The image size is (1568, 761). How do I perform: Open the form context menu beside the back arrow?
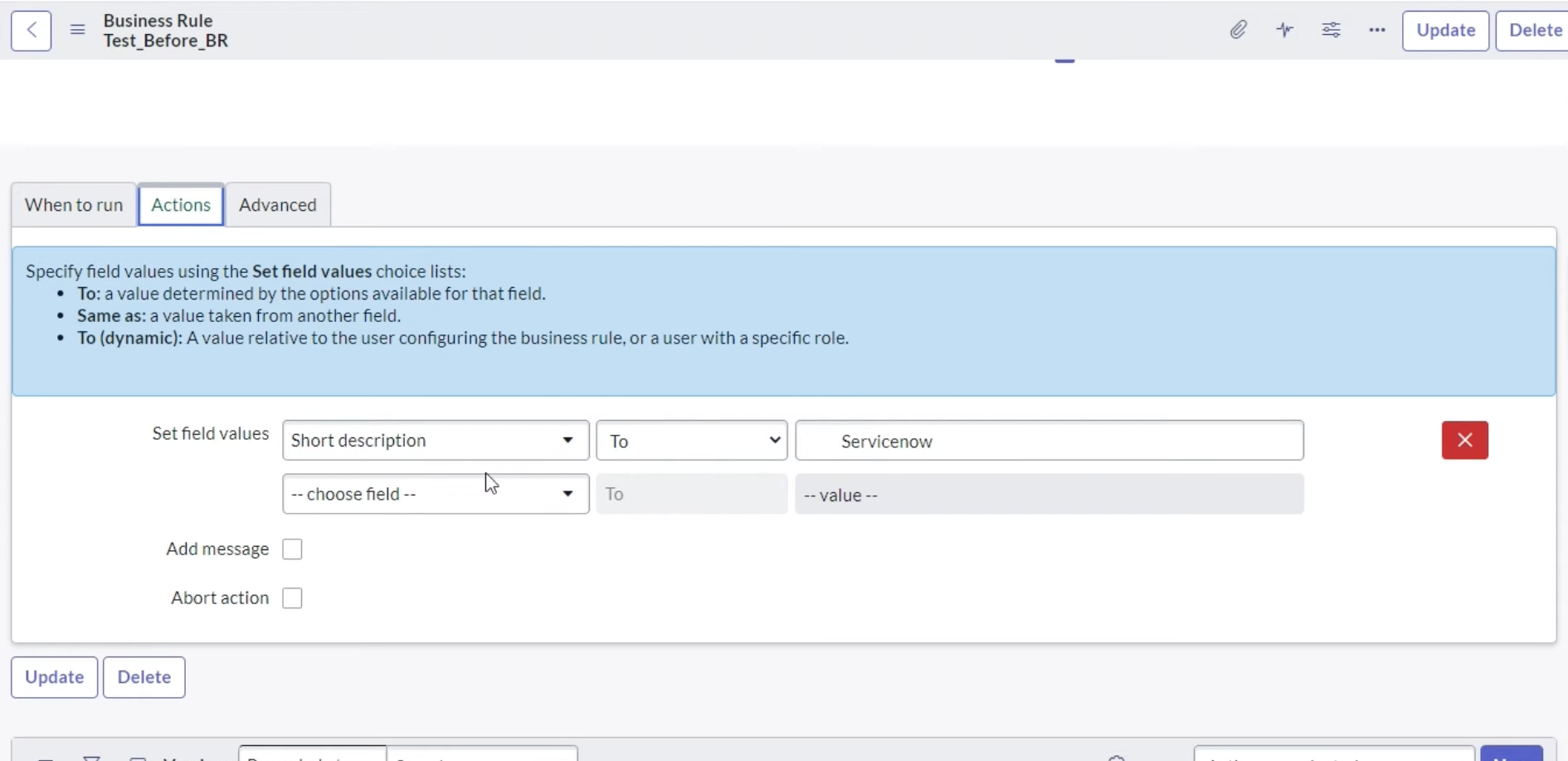coord(76,30)
